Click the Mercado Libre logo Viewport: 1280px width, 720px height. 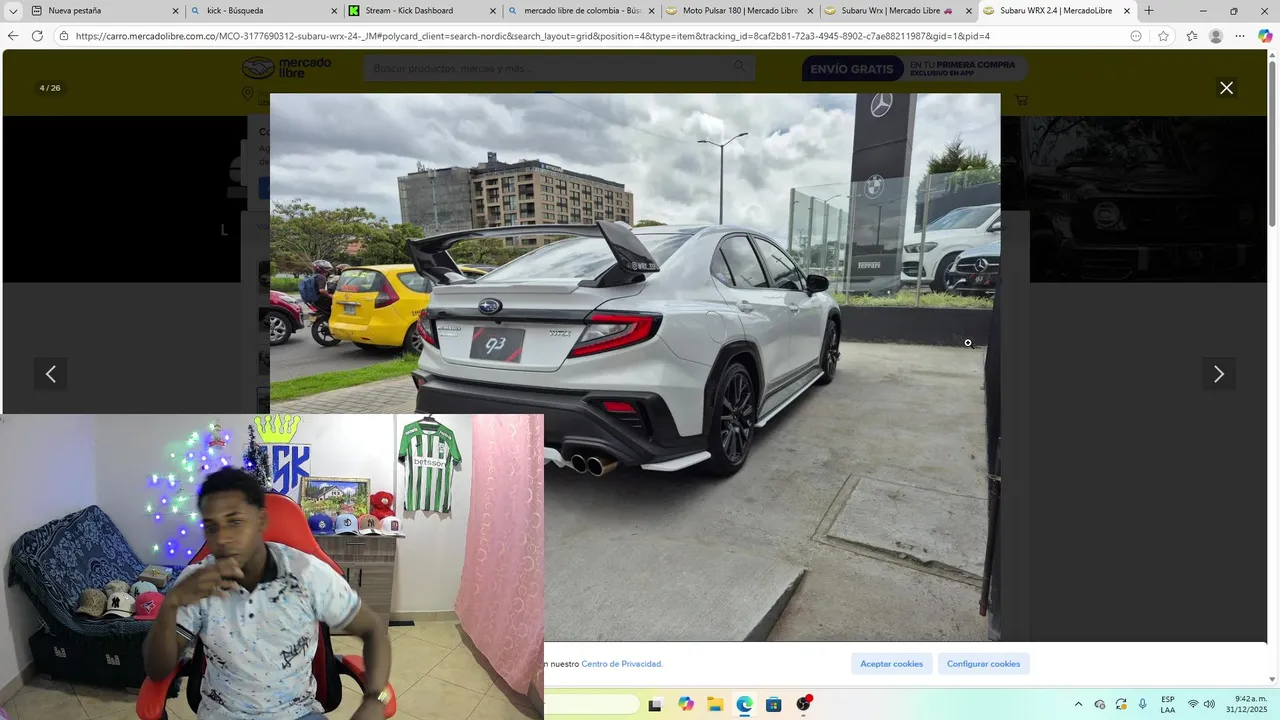(286, 68)
